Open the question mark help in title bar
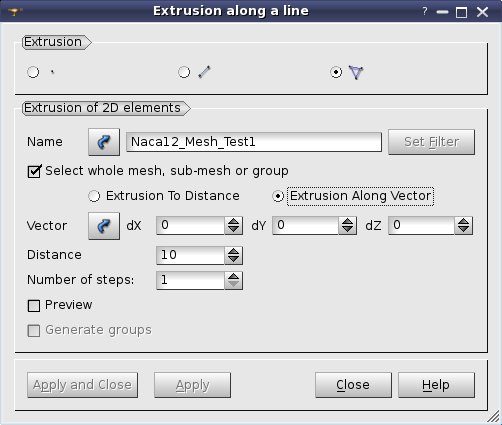Screen dimensions: 502x425 coord(424,12)
